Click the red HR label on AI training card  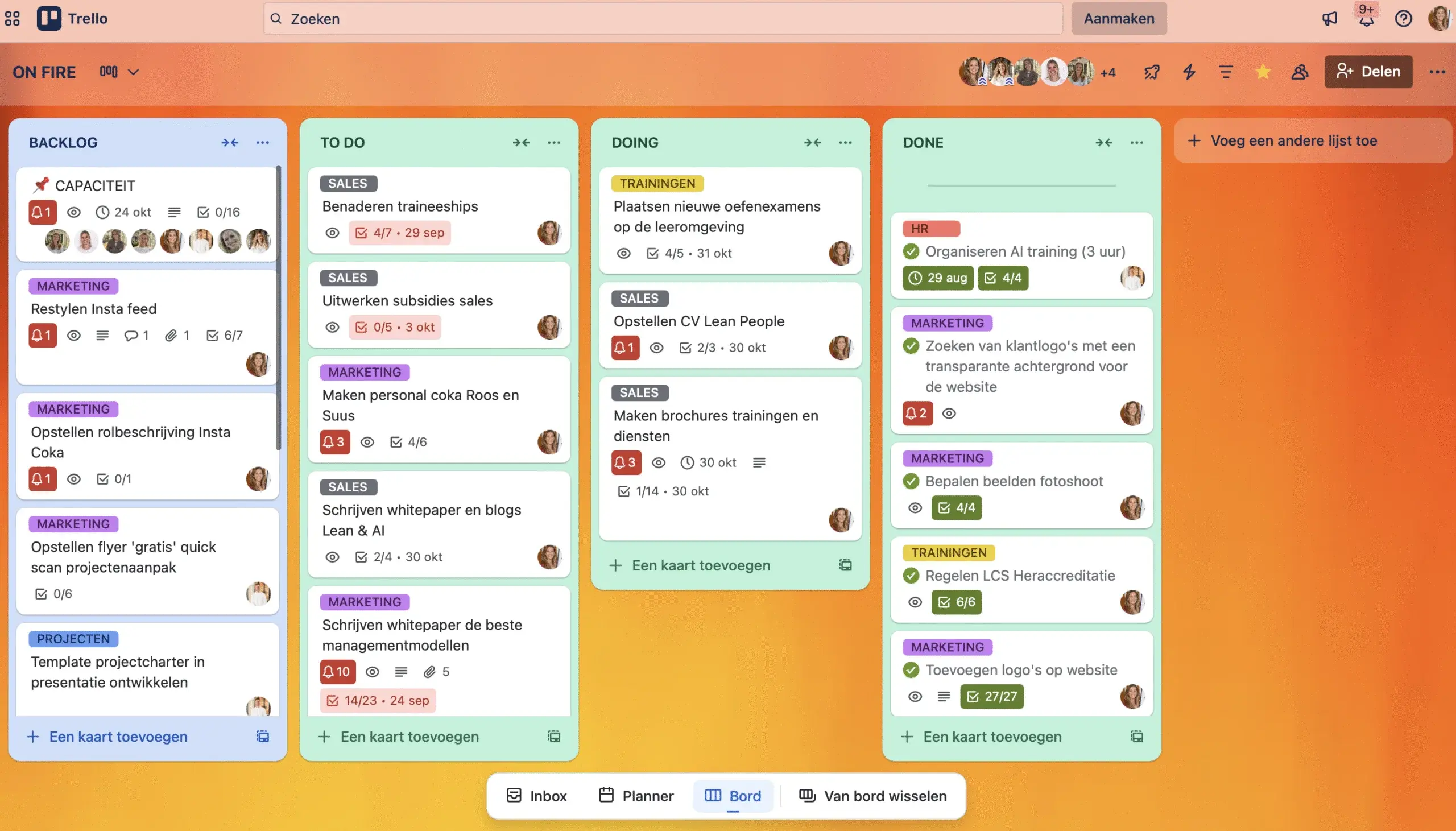(x=931, y=228)
